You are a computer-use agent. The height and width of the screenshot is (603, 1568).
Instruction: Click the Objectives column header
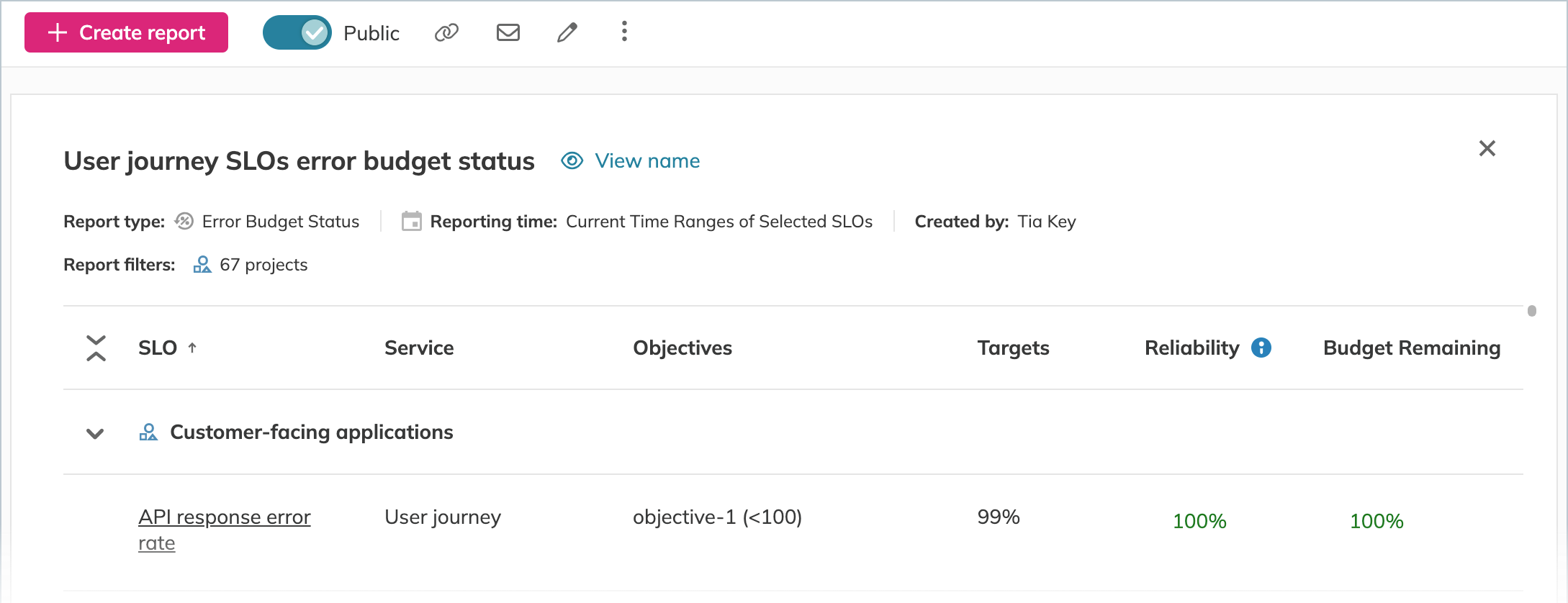pyautogui.click(x=682, y=348)
